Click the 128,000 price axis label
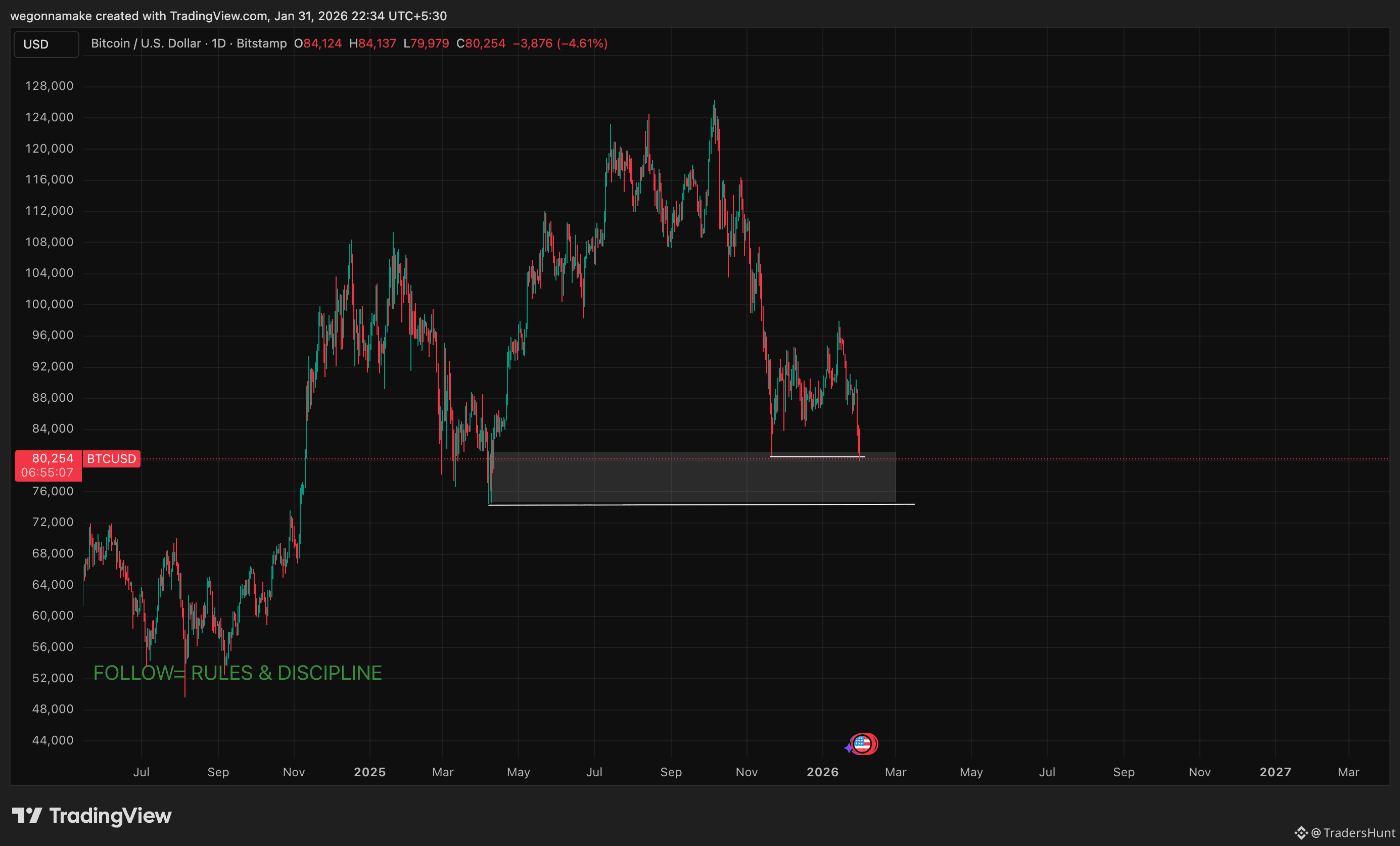This screenshot has width=1400, height=846. point(50,86)
